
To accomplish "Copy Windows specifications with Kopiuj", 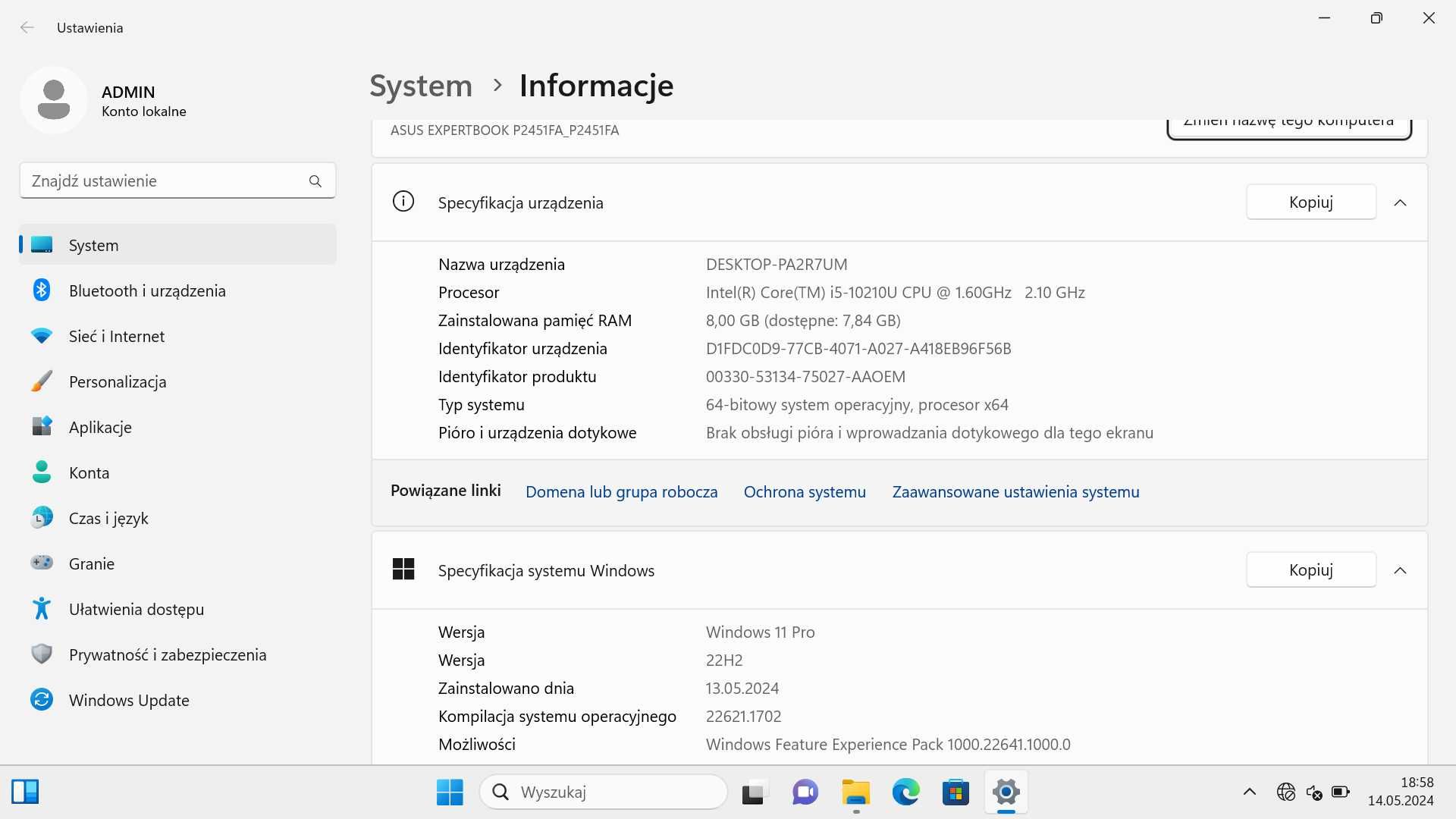I will (x=1310, y=570).
